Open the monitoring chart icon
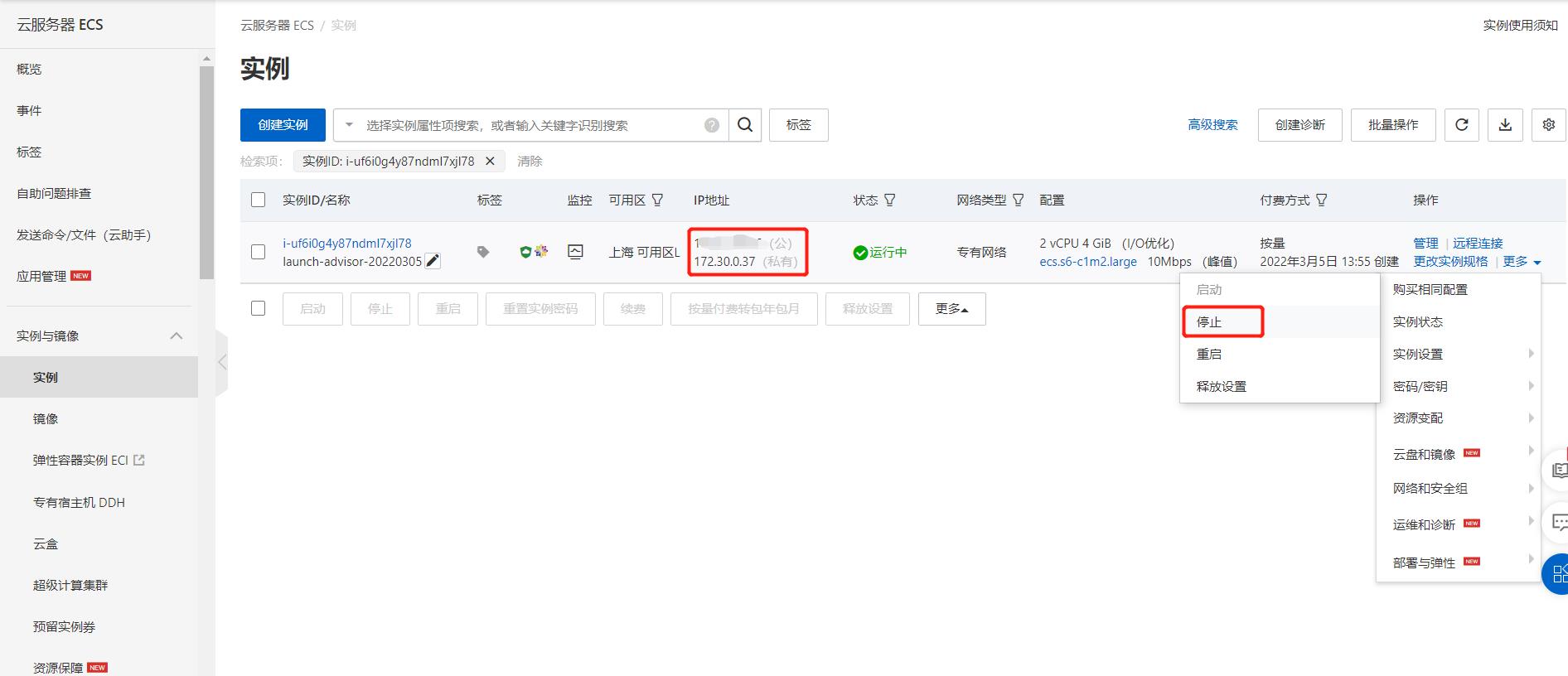 click(x=575, y=252)
